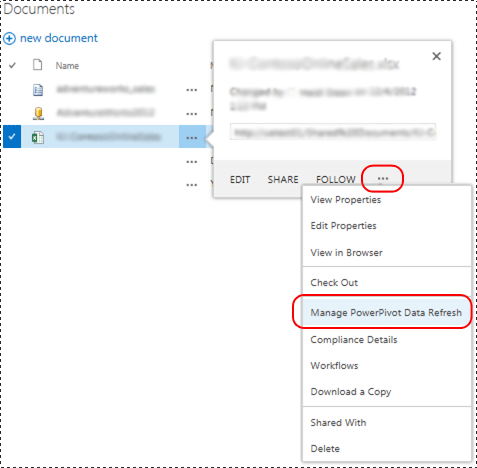Viewport: 477px width, 468px height.
Task: Choose View in Browser menu item
Action: click(346, 253)
